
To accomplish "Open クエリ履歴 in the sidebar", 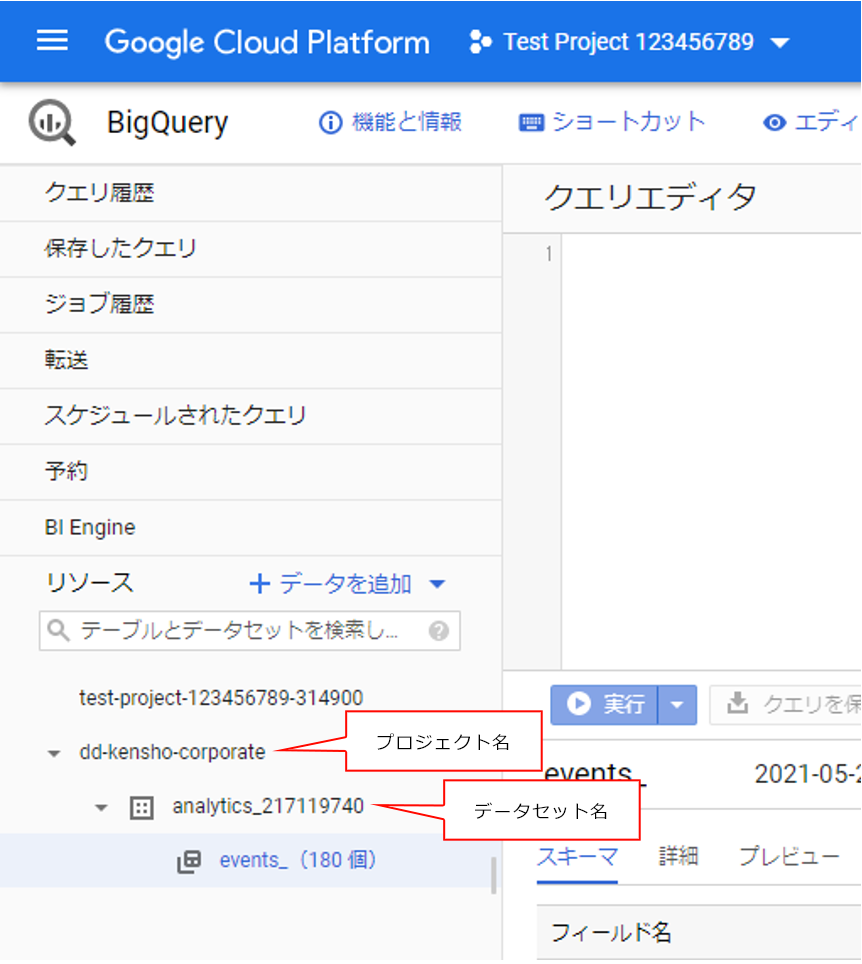I will (100, 193).
